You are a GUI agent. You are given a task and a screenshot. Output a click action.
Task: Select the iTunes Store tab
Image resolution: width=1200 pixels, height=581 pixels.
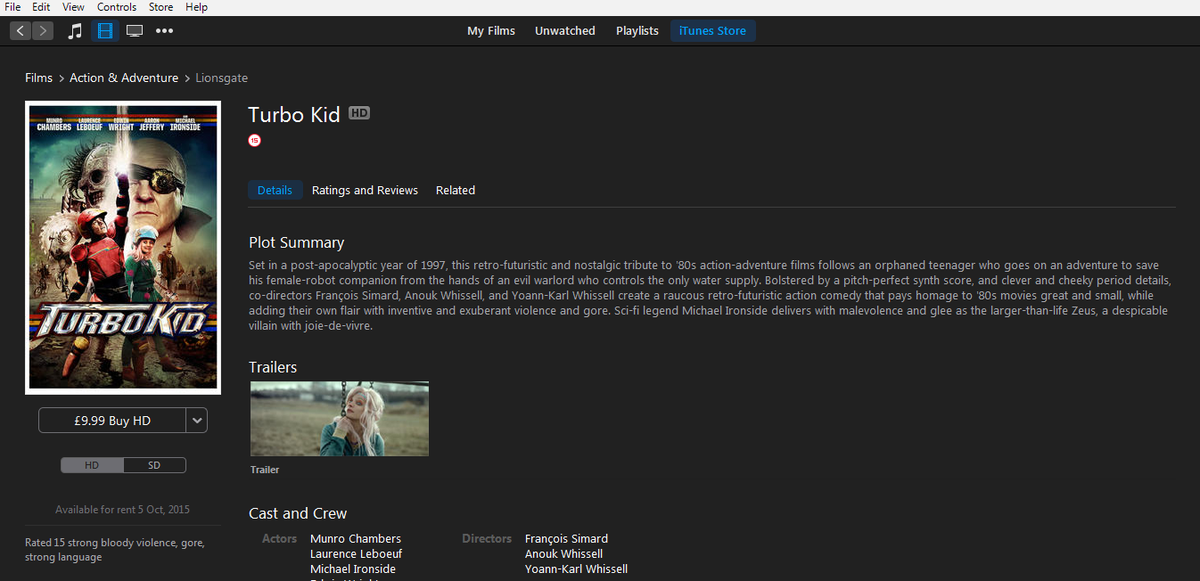[x=712, y=31]
